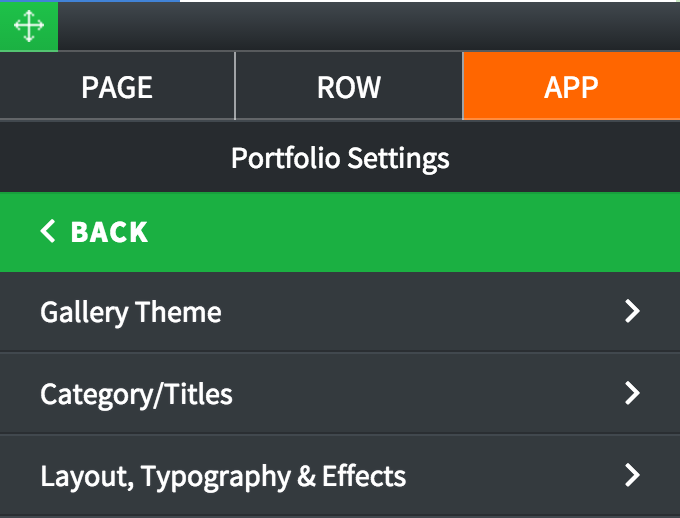Click the Category/Titles label text
The image size is (680, 518).
tap(136, 394)
